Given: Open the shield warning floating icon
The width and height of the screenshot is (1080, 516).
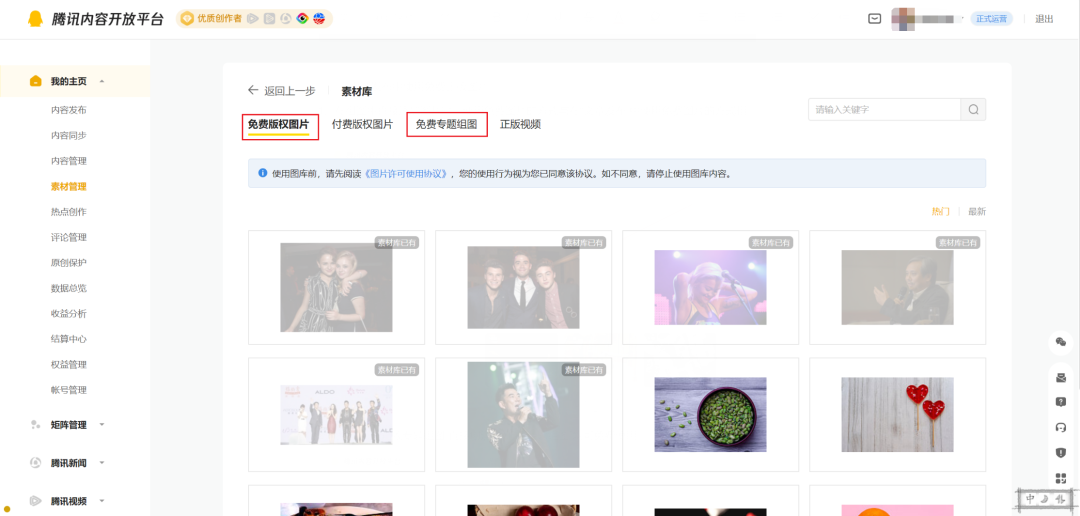Looking at the screenshot, I should 1061,453.
